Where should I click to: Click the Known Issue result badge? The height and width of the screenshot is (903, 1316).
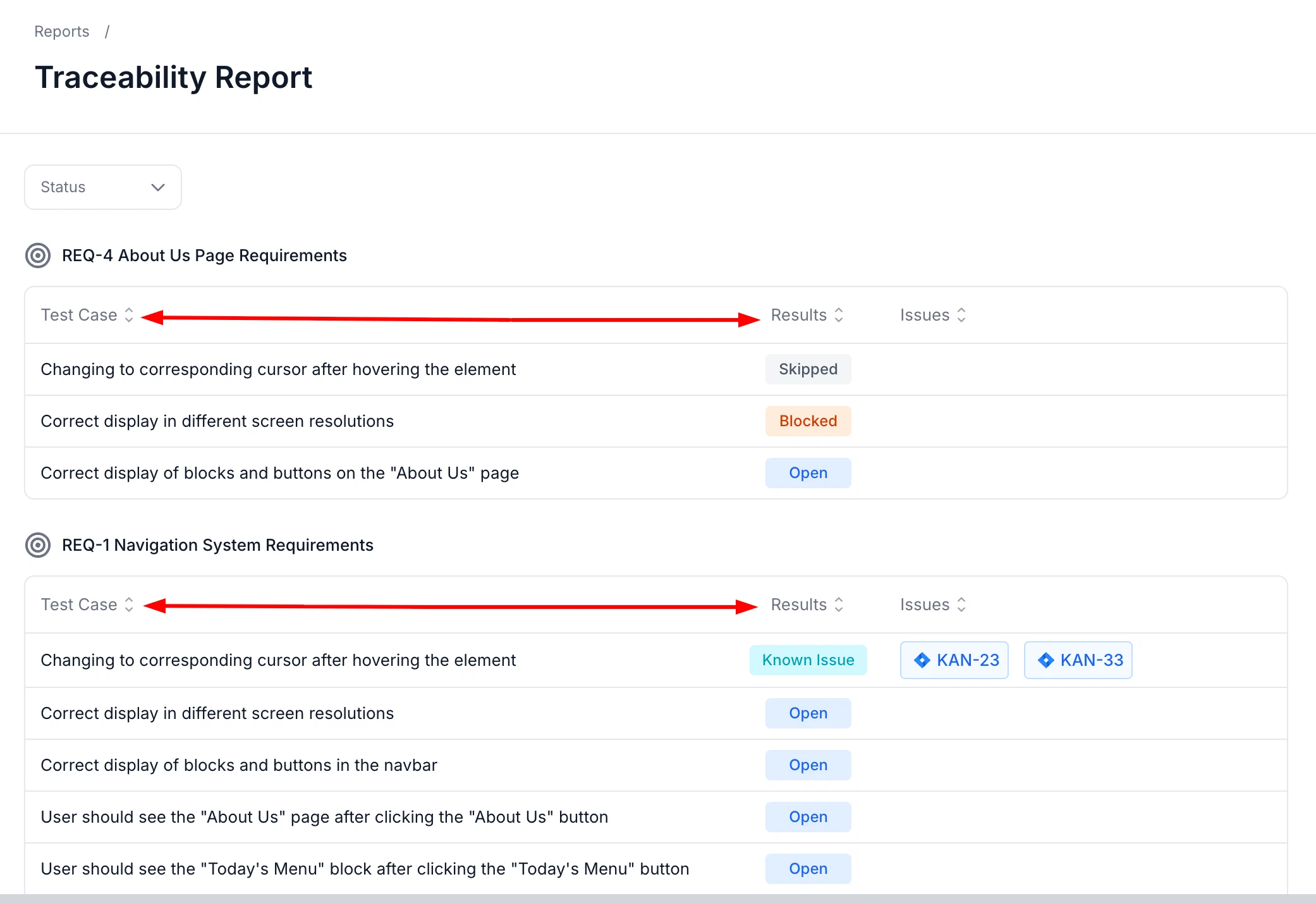pos(808,660)
